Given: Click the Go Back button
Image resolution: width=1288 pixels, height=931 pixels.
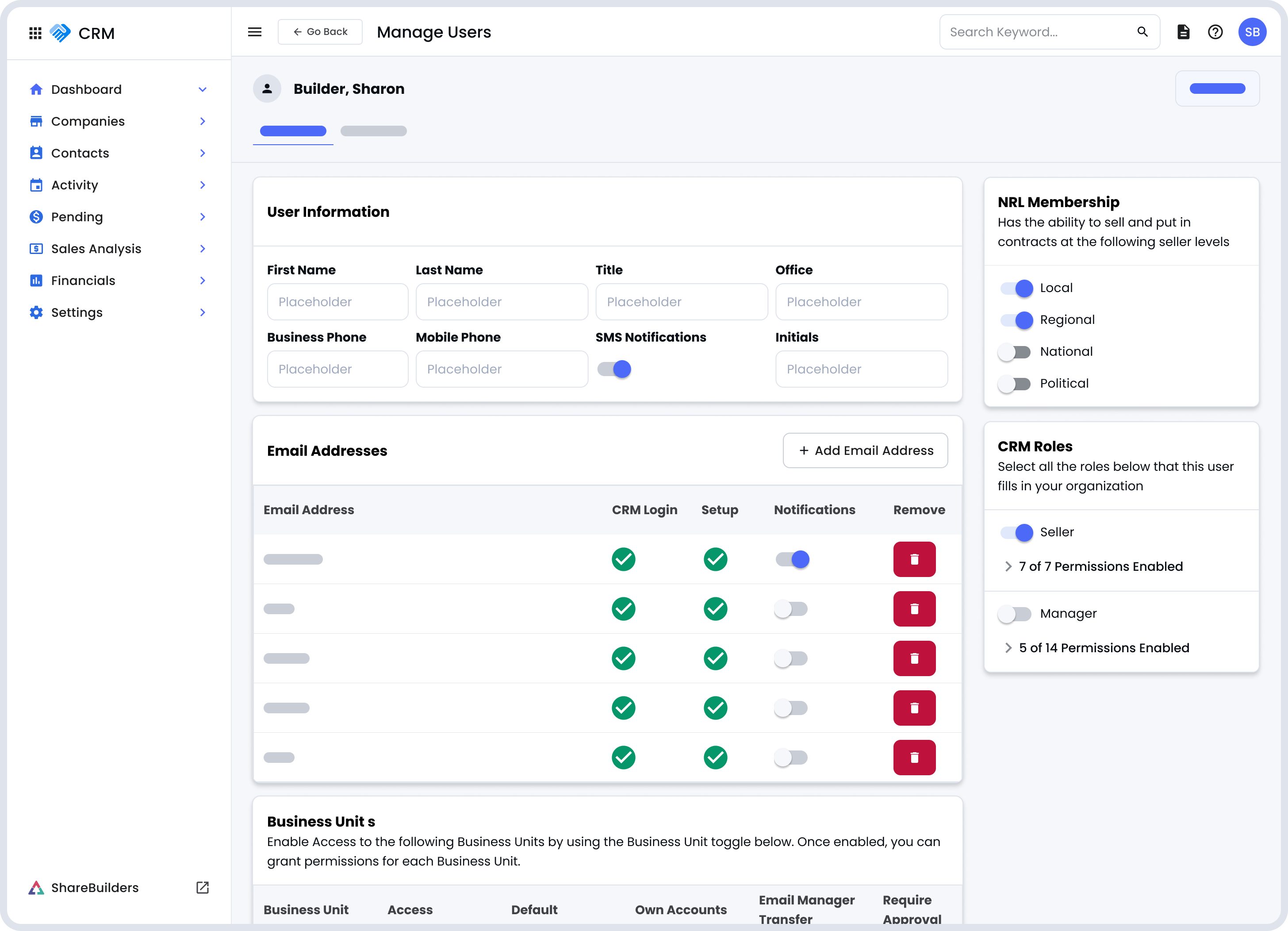Looking at the screenshot, I should click(320, 32).
